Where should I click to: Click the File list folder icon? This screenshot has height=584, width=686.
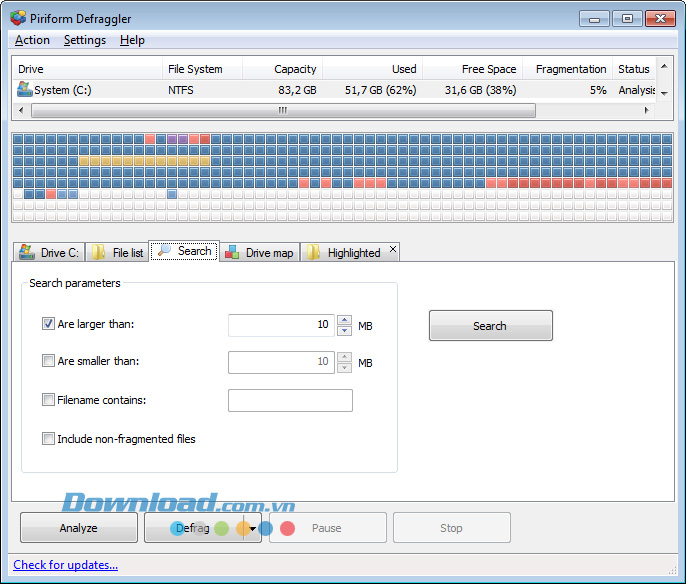(x=98, y=252)
